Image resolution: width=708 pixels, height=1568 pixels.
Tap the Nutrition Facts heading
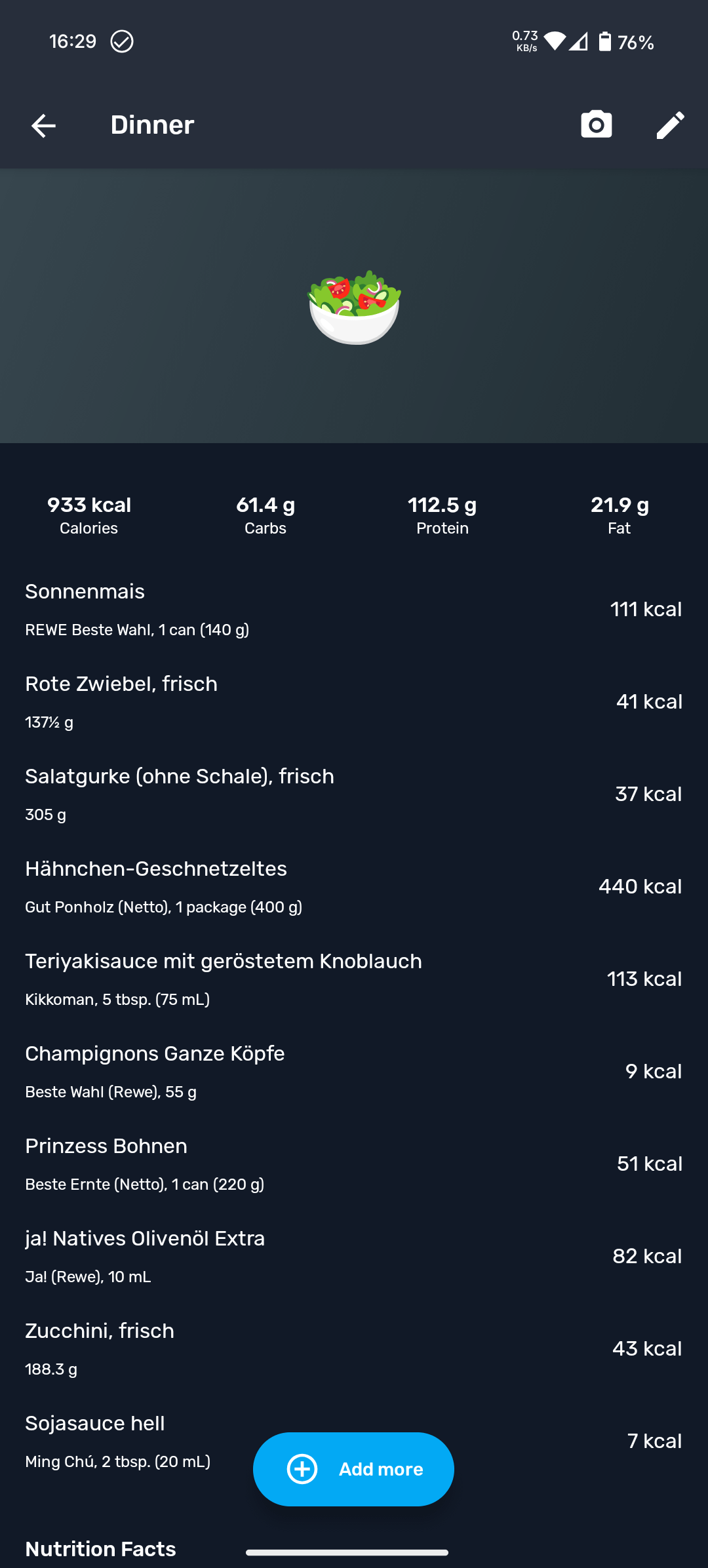pos(100,1548)
